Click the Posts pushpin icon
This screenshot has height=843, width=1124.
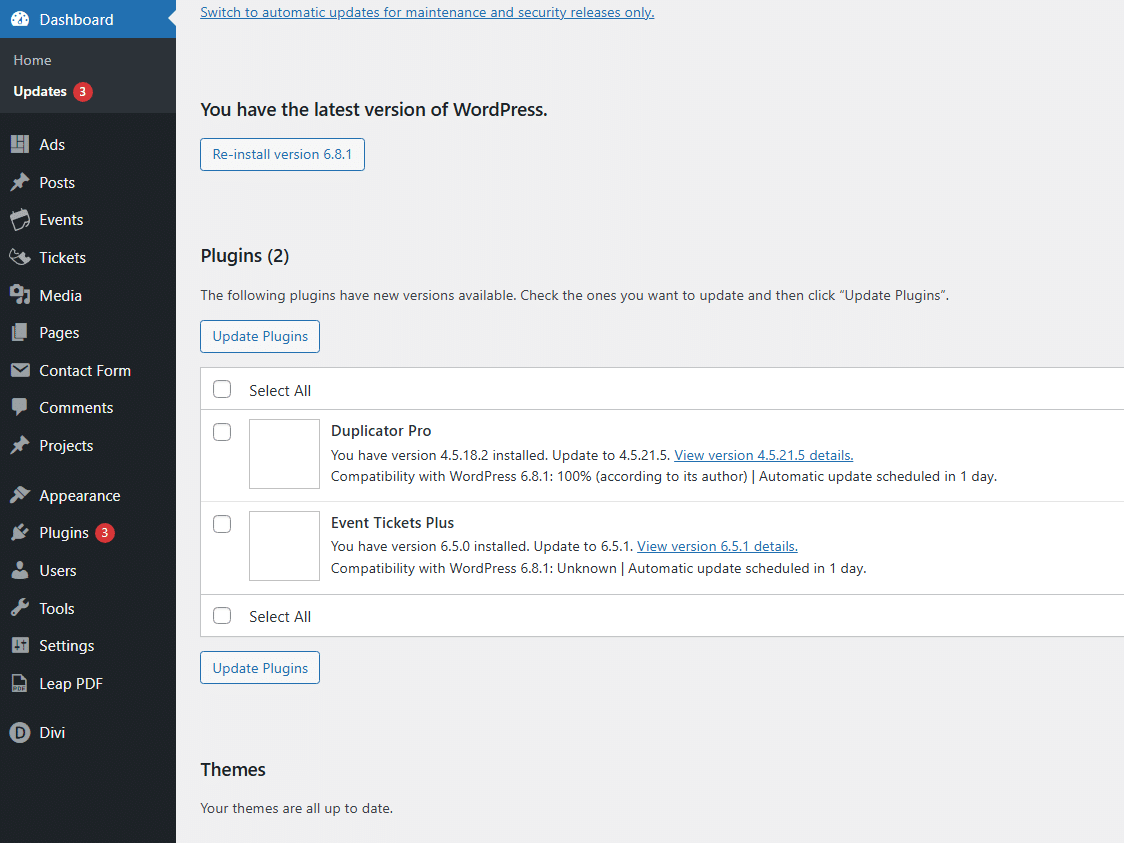20,182
